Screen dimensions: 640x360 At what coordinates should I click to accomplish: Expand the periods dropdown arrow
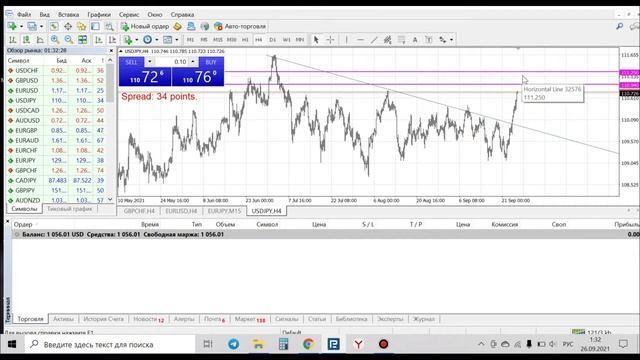[x=156, y=40]
